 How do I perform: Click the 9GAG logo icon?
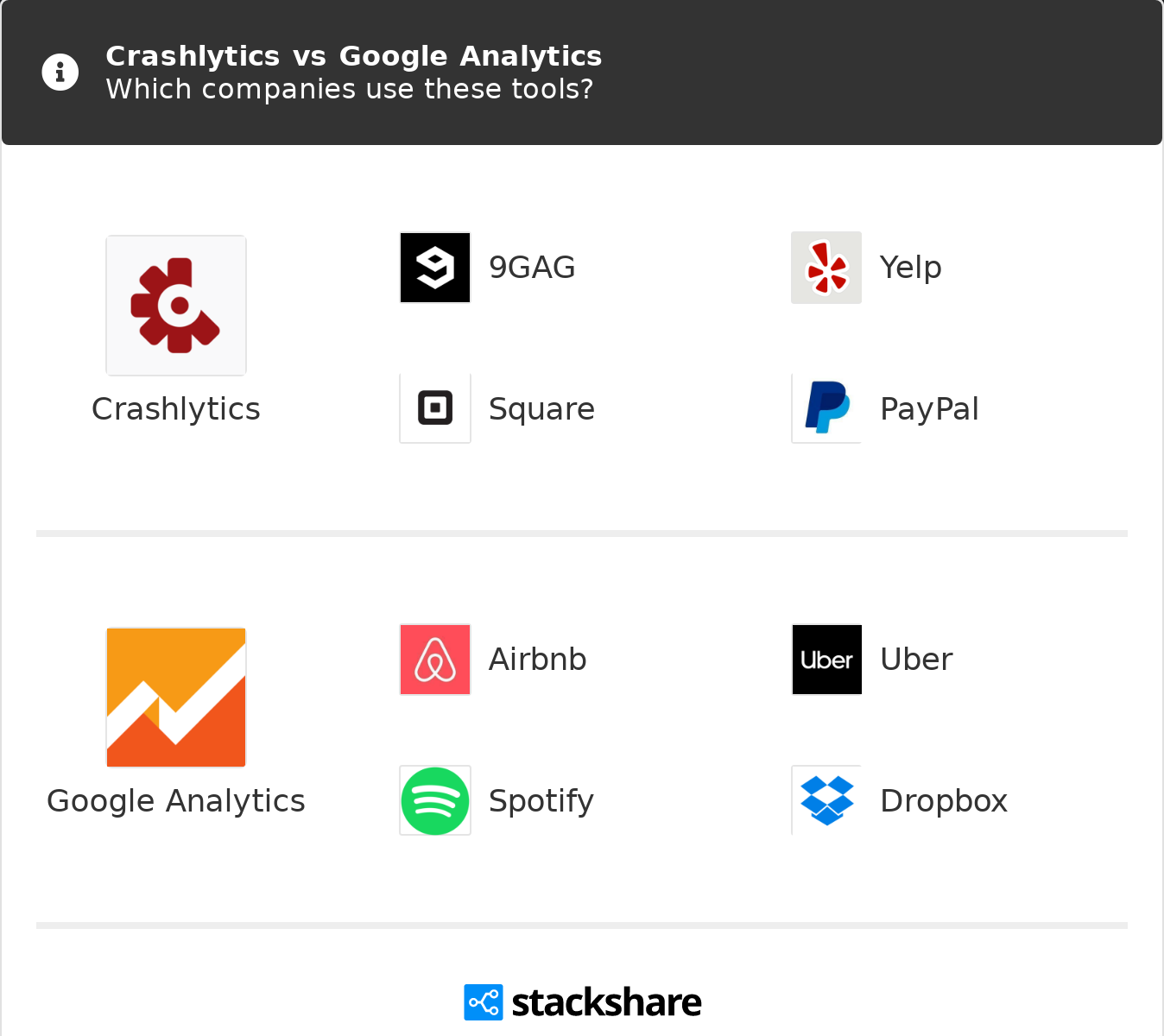435,268
